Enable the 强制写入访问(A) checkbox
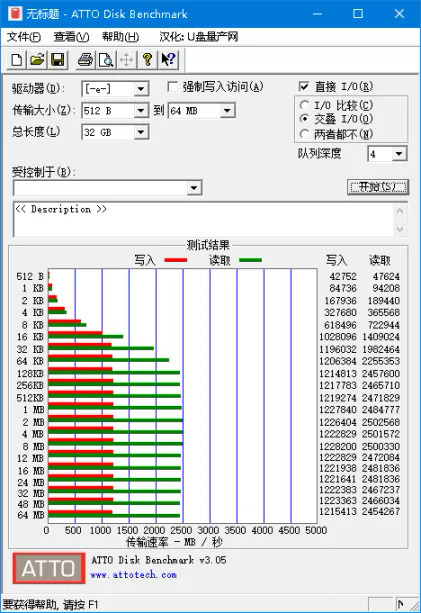Image resolution: width=421 pixels, height=613 pixels. (172, 86)
